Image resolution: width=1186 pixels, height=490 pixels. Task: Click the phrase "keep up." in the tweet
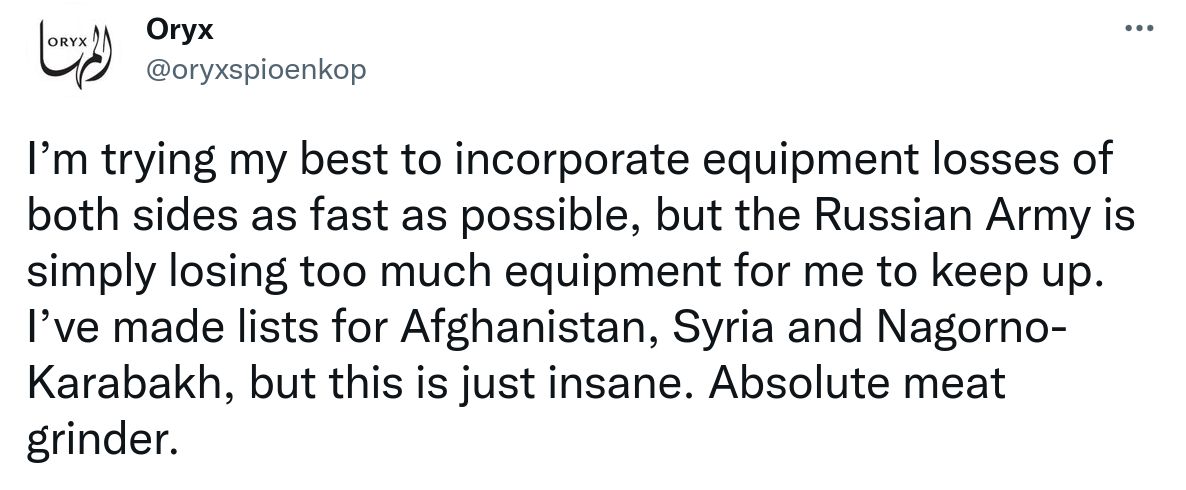(1014, 272)
